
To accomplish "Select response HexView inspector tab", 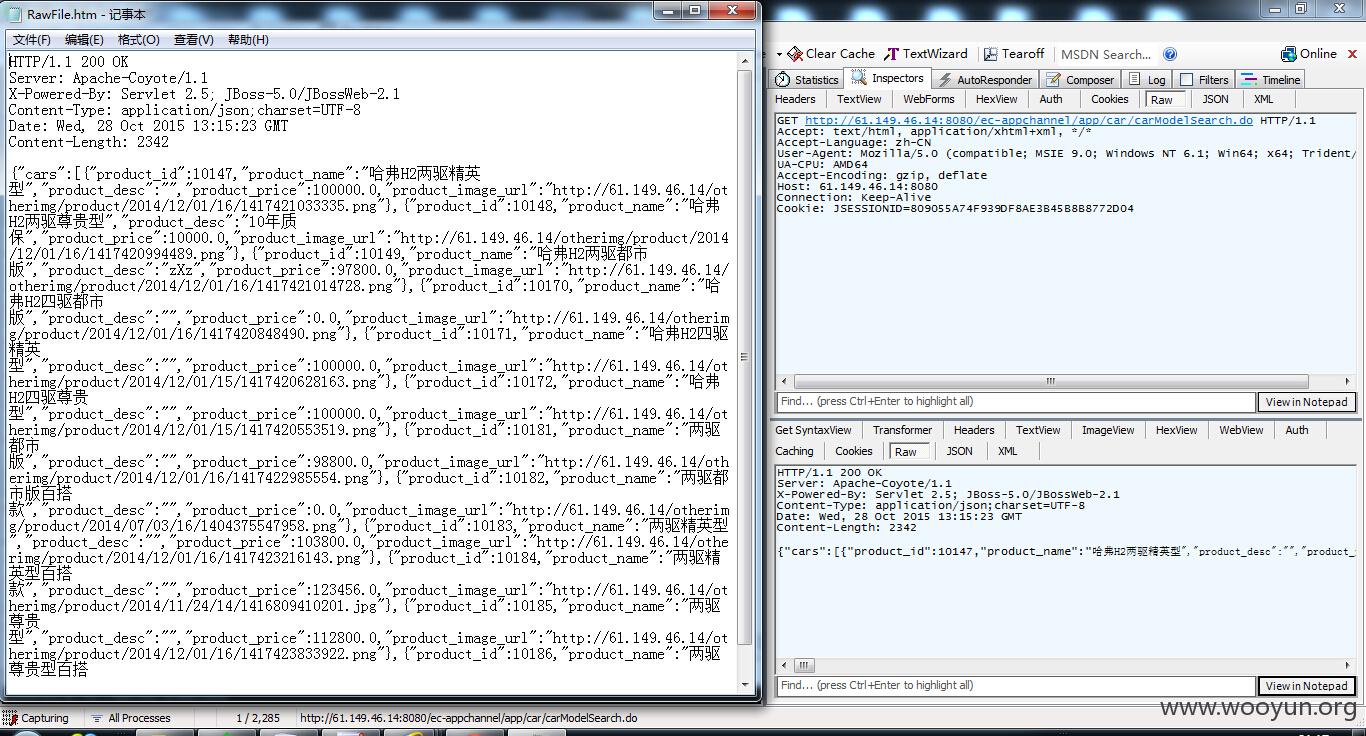I will pos(1176,430).
